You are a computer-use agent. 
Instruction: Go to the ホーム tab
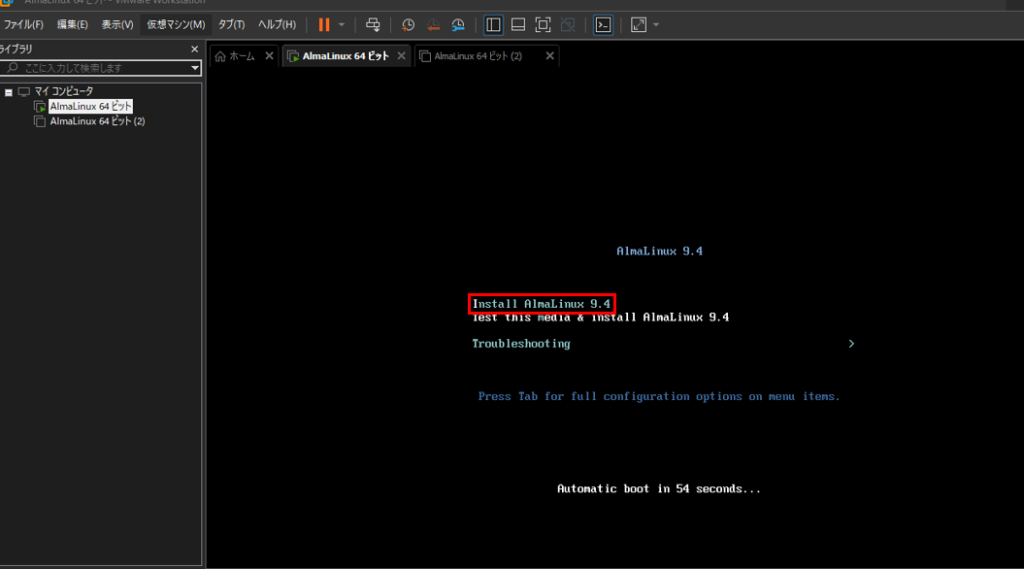coord(236,56)
